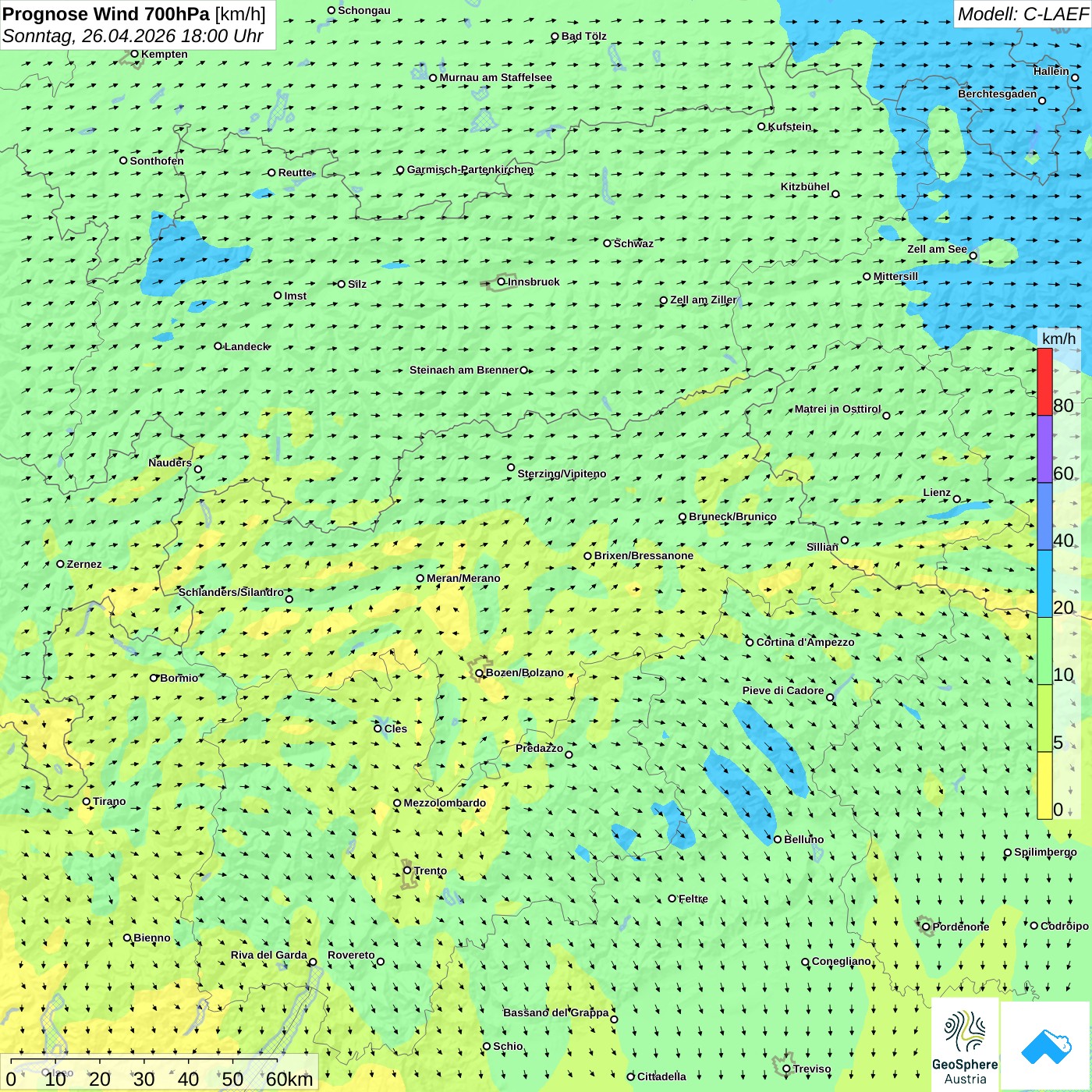This screenshot has width=1092, height=1092.
Task: Click the Meran/Merano label
Action: tap(463, 578)
